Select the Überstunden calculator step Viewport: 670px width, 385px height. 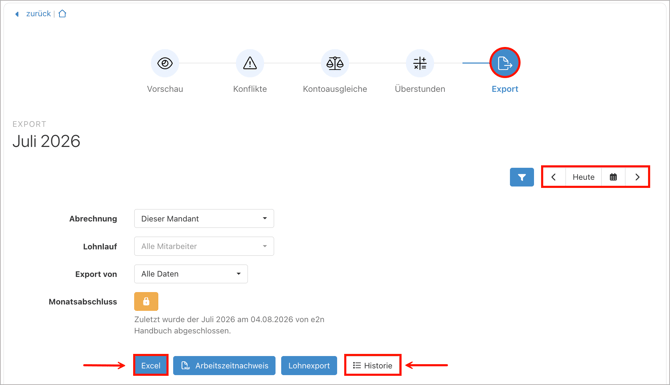420,63
